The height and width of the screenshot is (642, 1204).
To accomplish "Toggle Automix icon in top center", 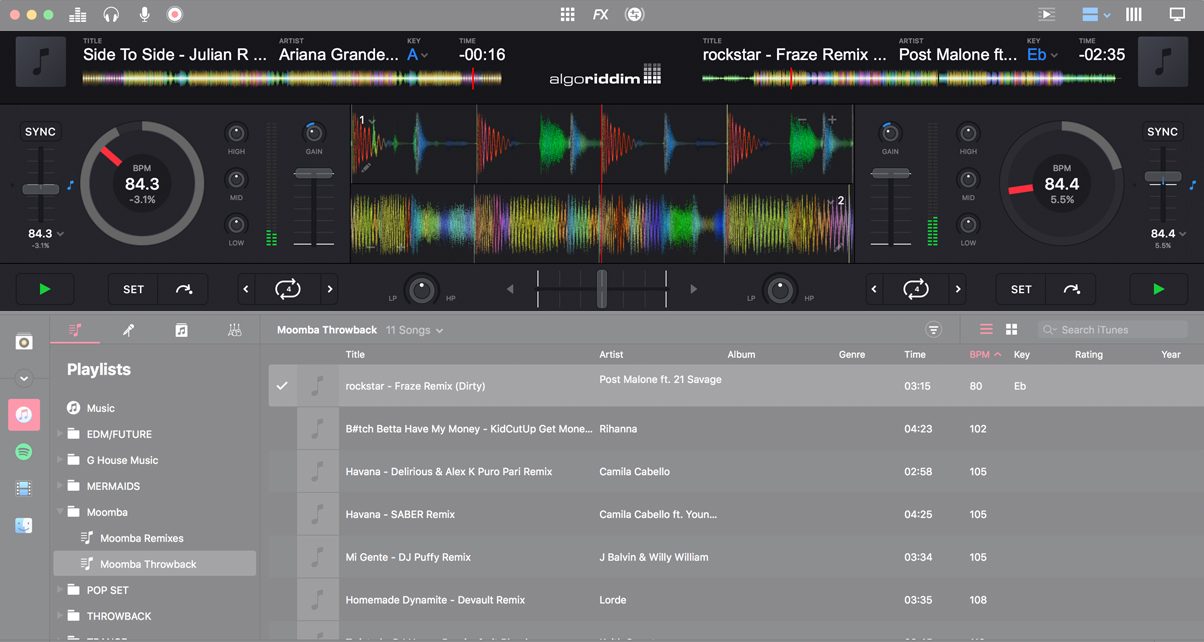I will pos(634,14).
